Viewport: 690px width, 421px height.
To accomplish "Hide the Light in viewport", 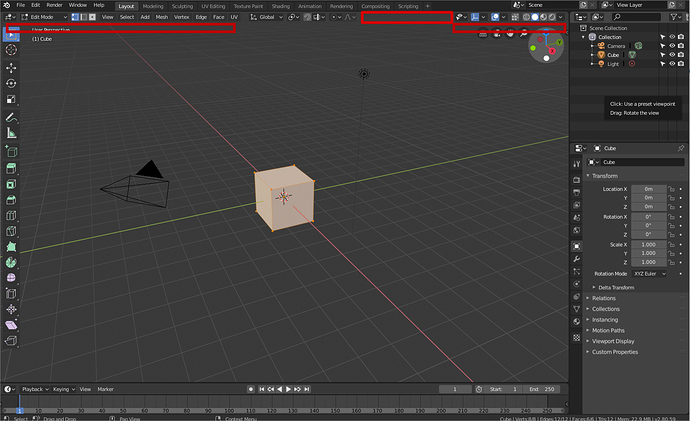I will (672, 63).
